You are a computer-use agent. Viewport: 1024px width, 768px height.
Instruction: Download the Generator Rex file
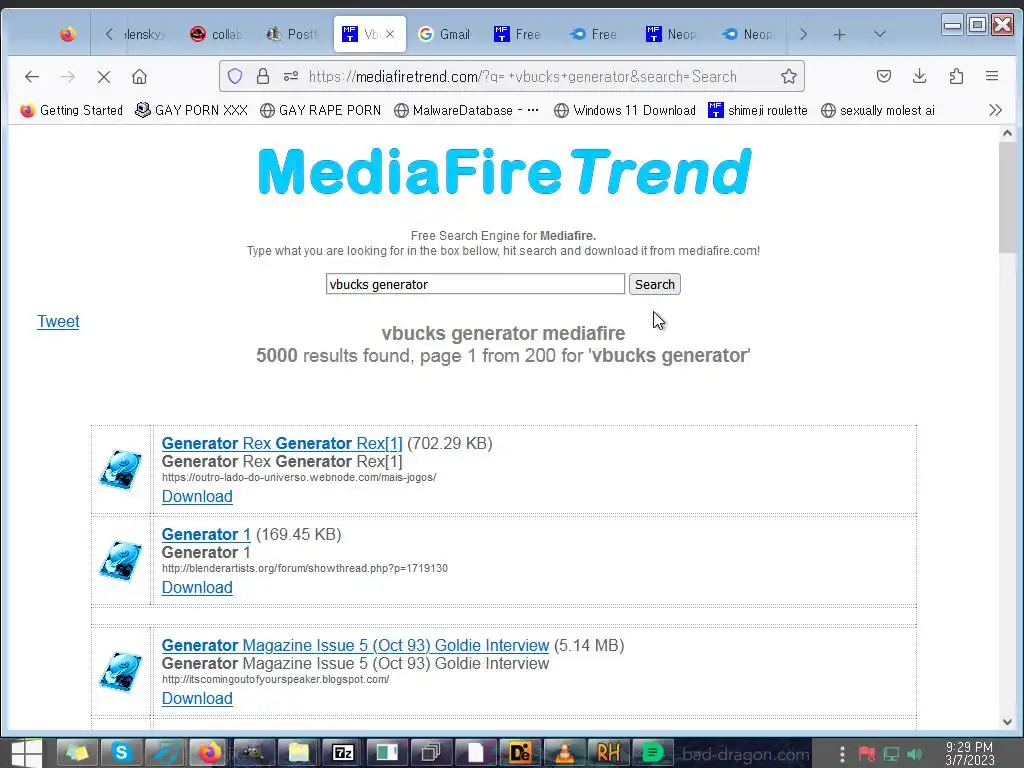pyautogui.click(x=197, y=496)
